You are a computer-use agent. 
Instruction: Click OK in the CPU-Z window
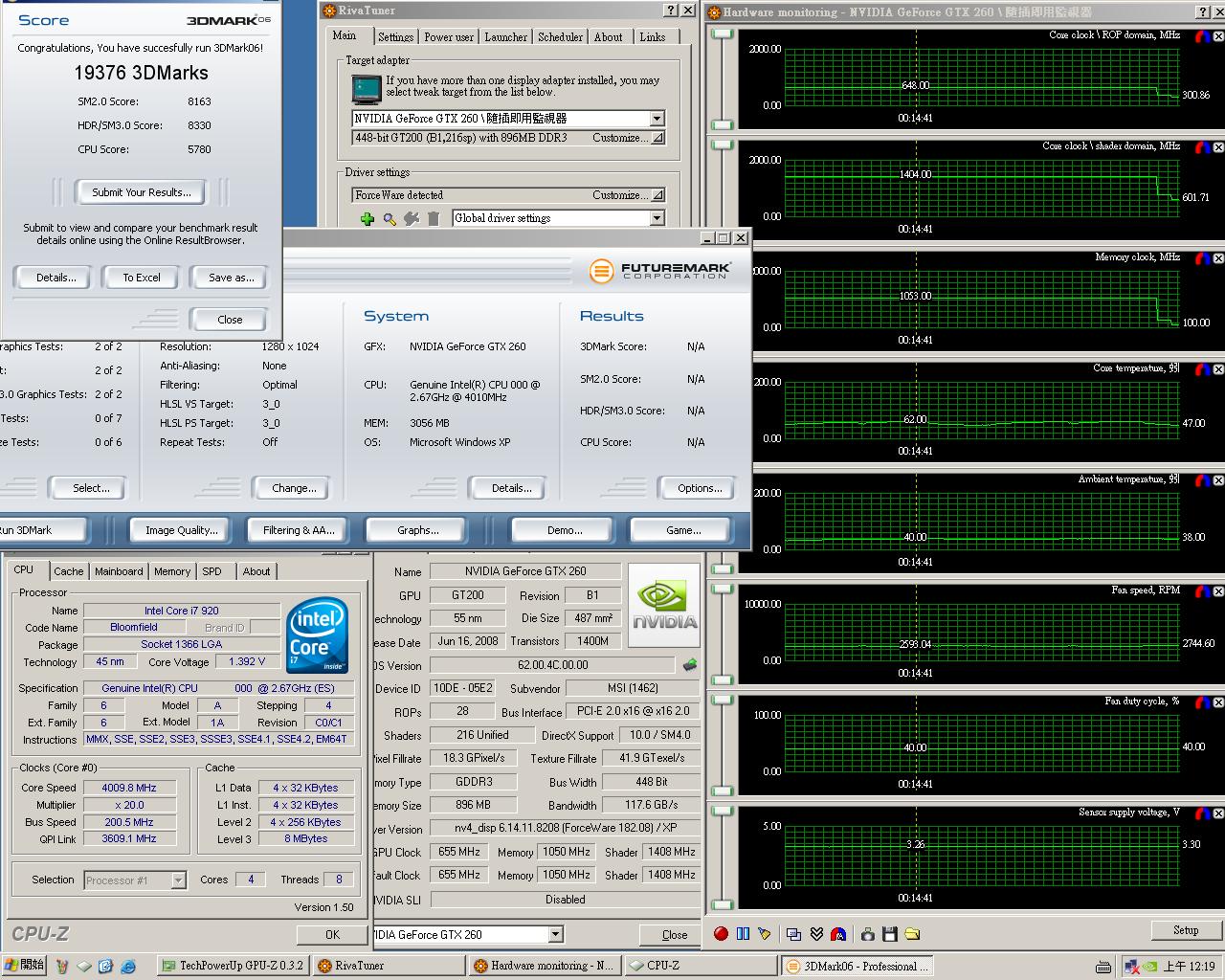(x=332, y=935)
